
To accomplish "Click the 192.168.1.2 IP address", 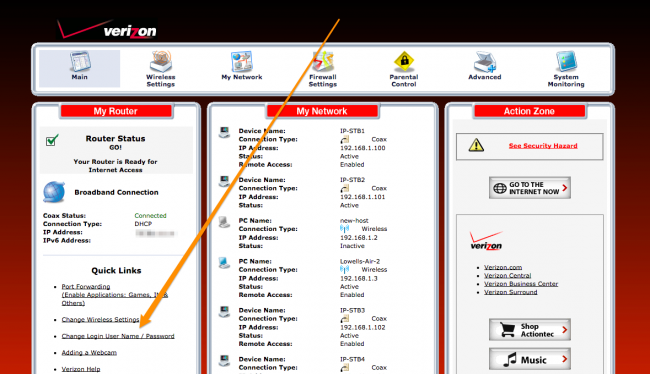I will pos(359,238).
